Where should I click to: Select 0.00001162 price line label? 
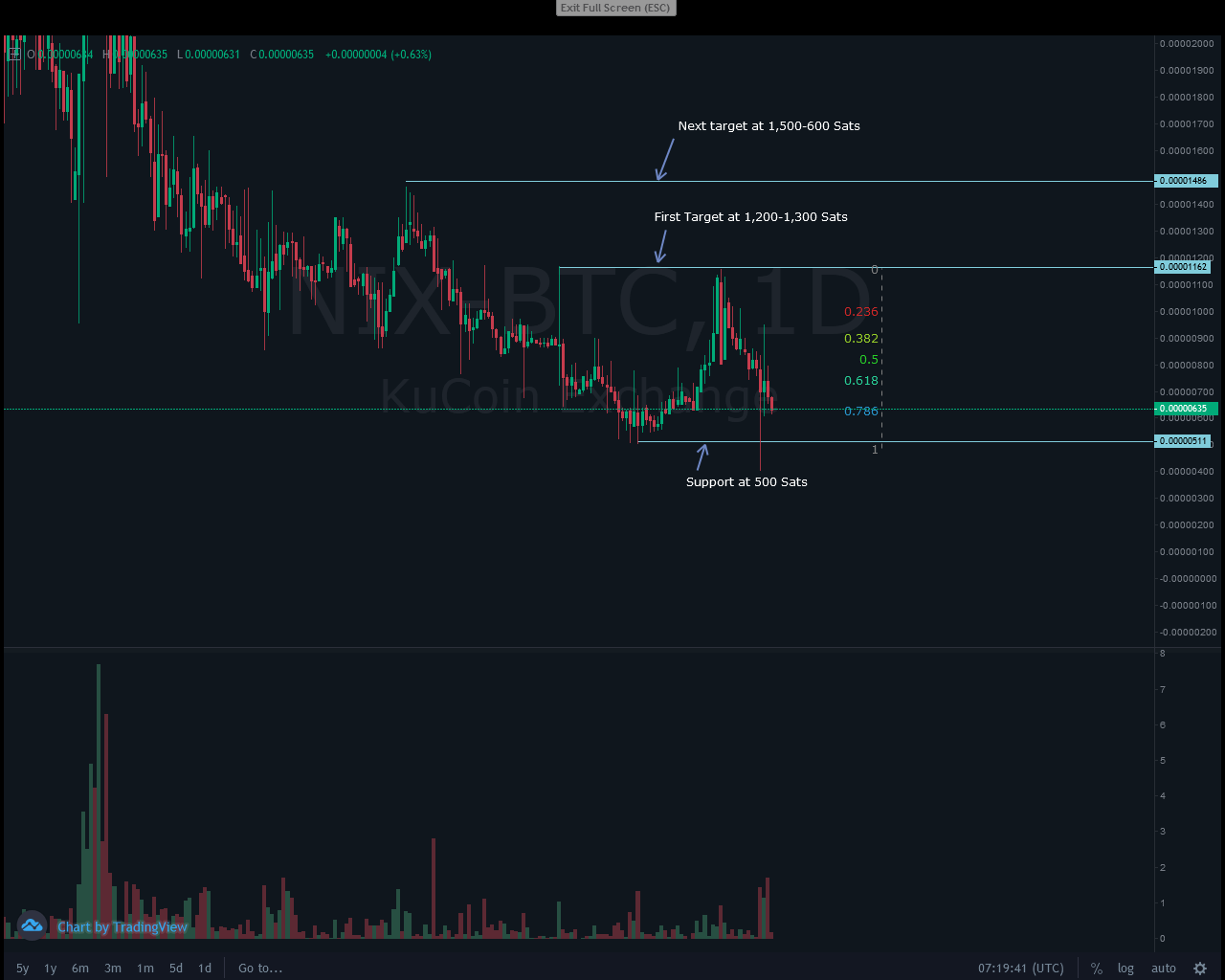click(x=1185, y=267)
